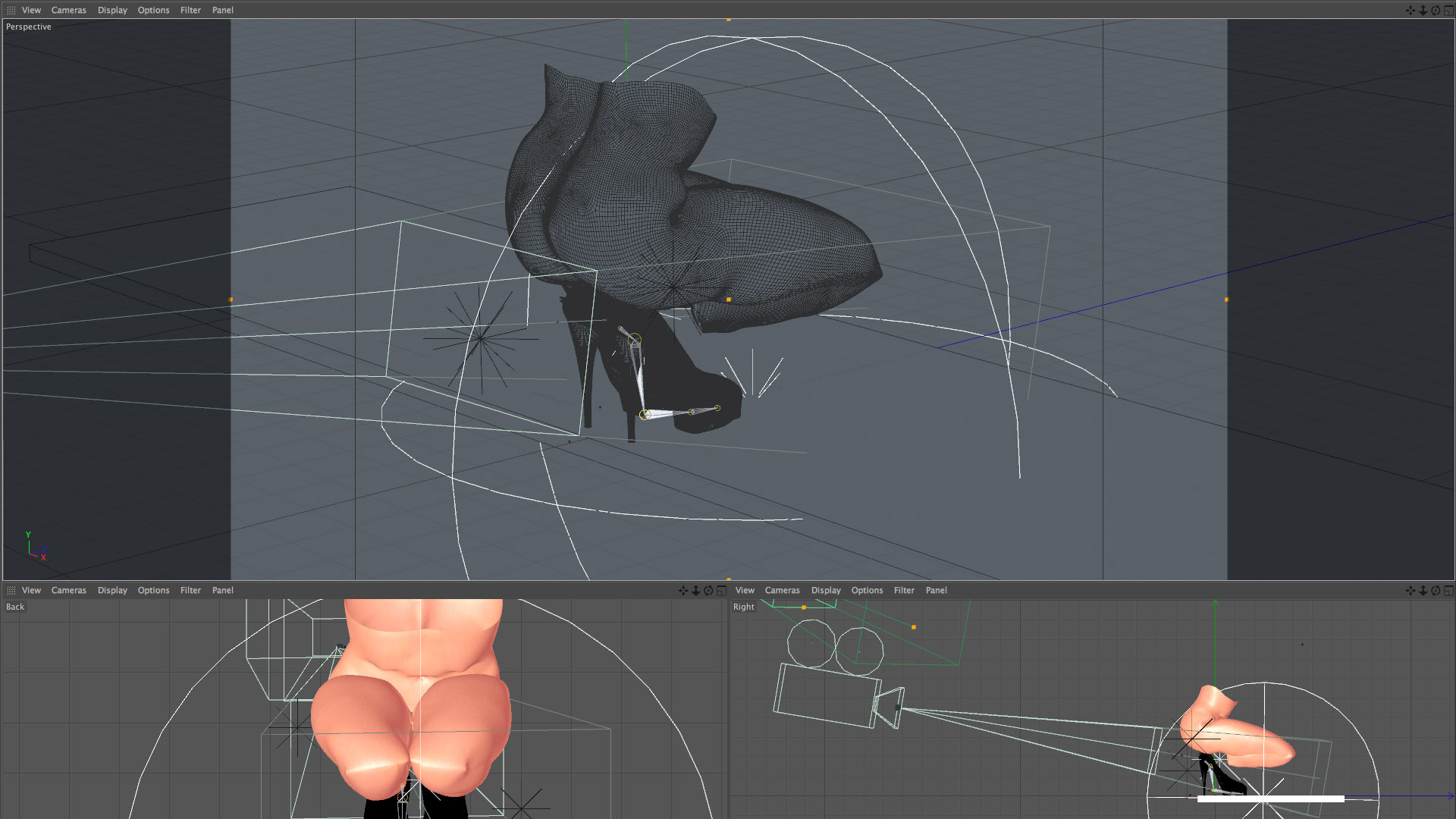The width and height of the screenshot is (1456, 819).
Task: Toggle maximize icon of the Perspective viewport
Action: click(1448, 10)
